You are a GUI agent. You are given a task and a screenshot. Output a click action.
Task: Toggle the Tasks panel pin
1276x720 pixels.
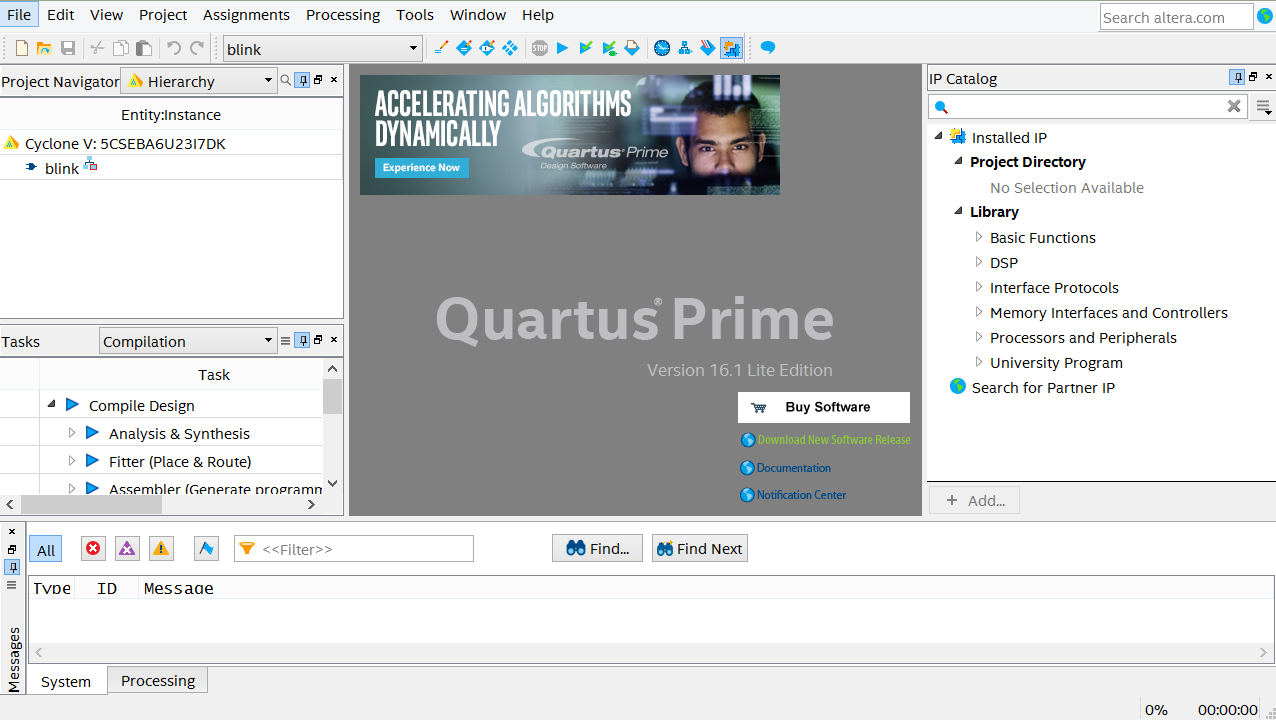point(302,341)
